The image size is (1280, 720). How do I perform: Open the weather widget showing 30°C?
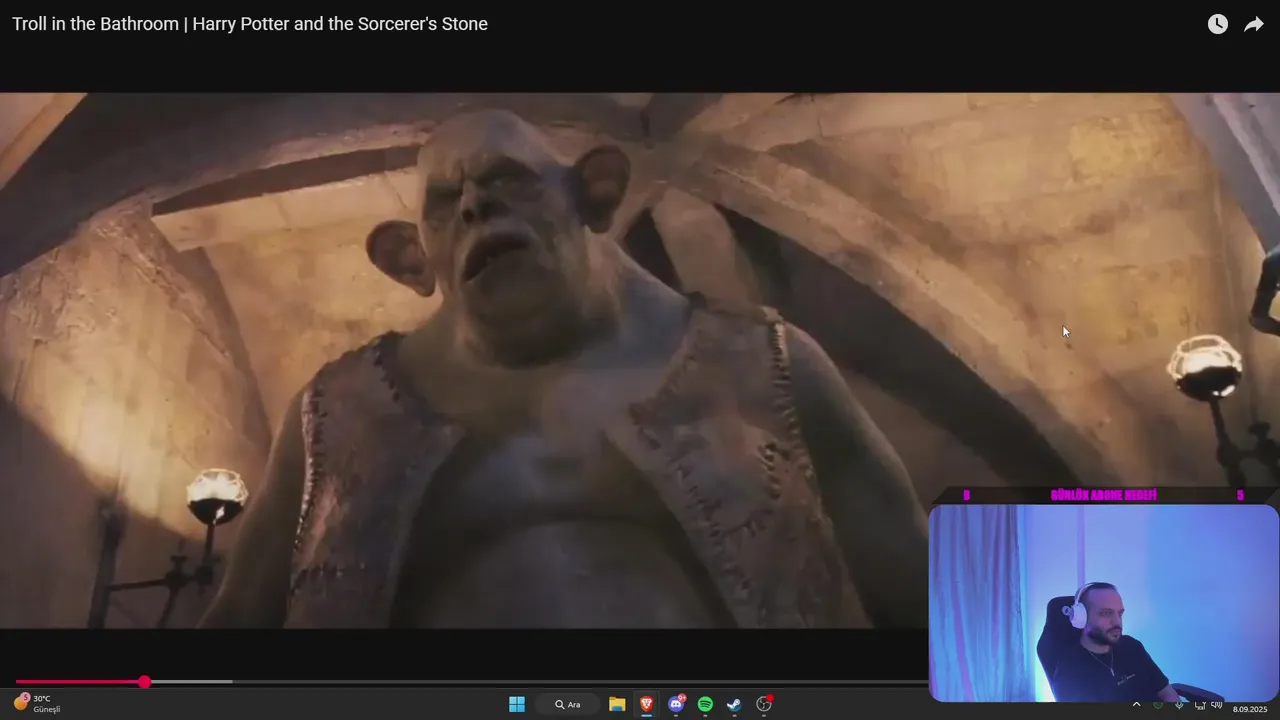tap(37, 704)
